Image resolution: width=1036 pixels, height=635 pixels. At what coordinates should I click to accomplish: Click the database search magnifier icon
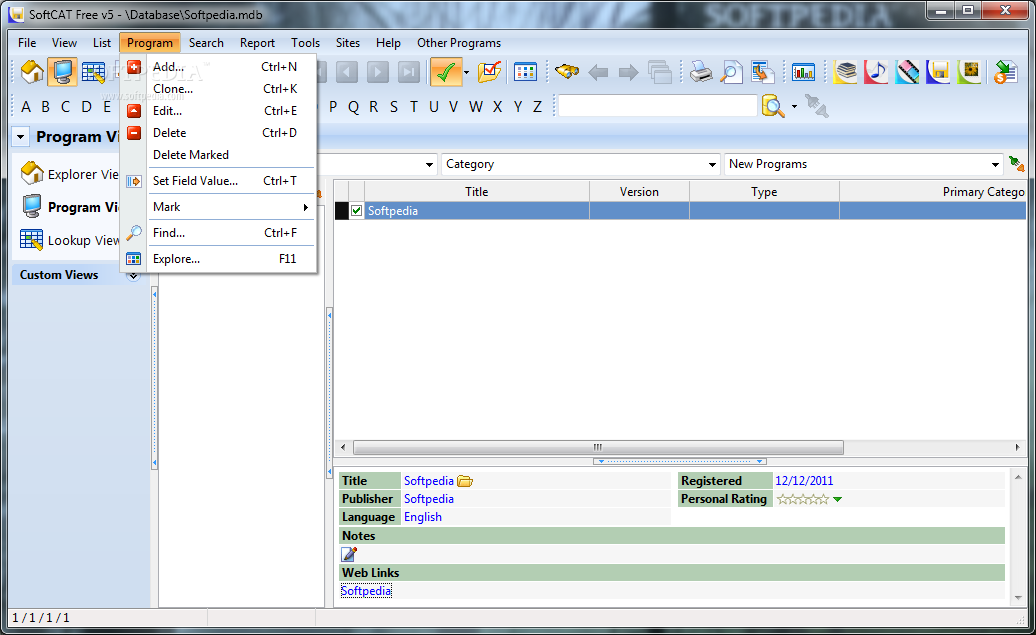[773, 106]
